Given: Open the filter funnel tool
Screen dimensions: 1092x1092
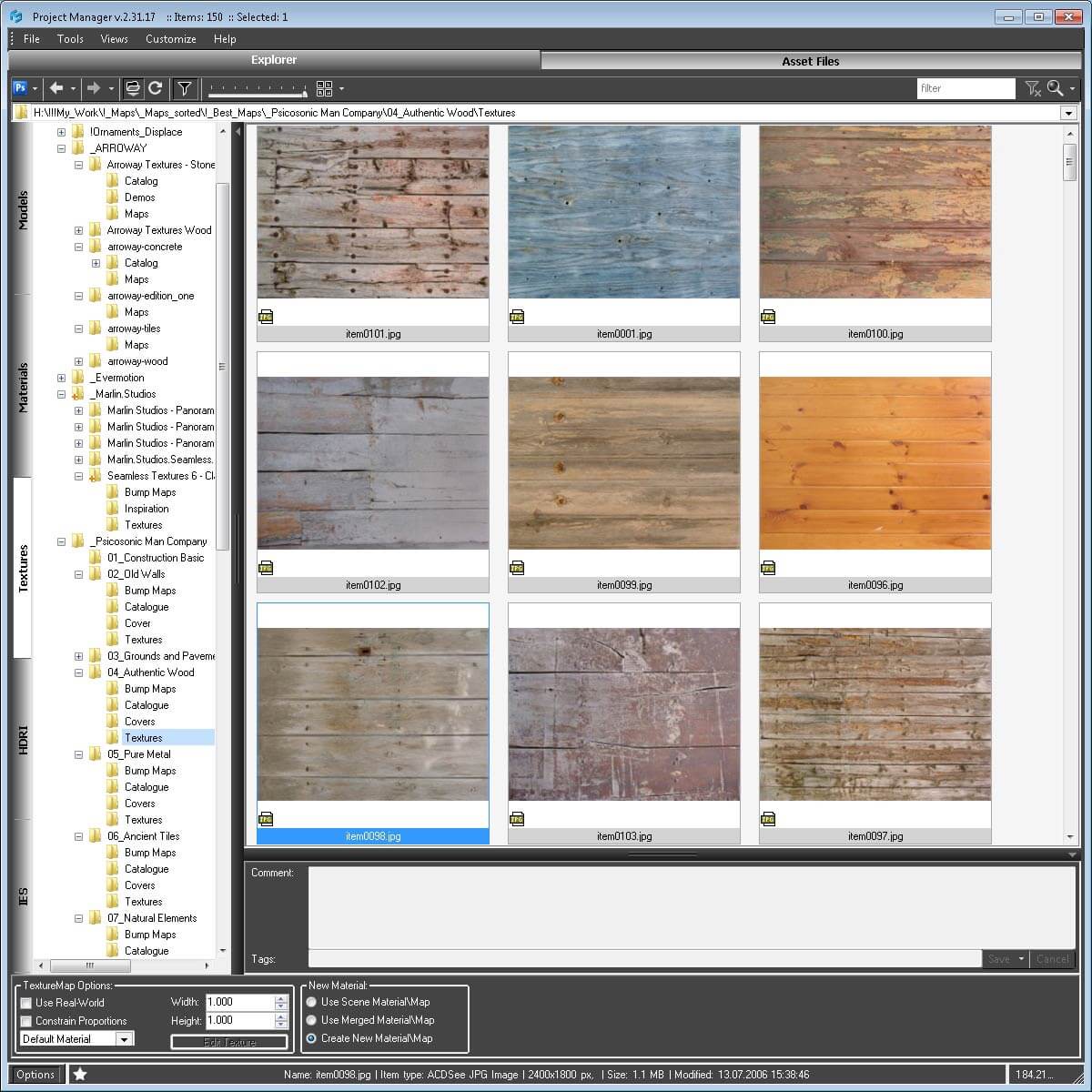Looking at the screenshot, I should 184,87.
